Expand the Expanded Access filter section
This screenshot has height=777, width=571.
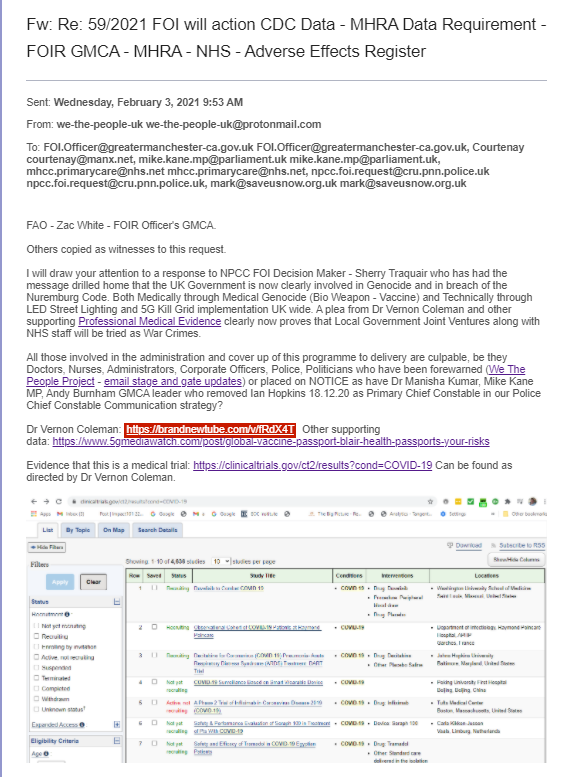coord(117,724)
